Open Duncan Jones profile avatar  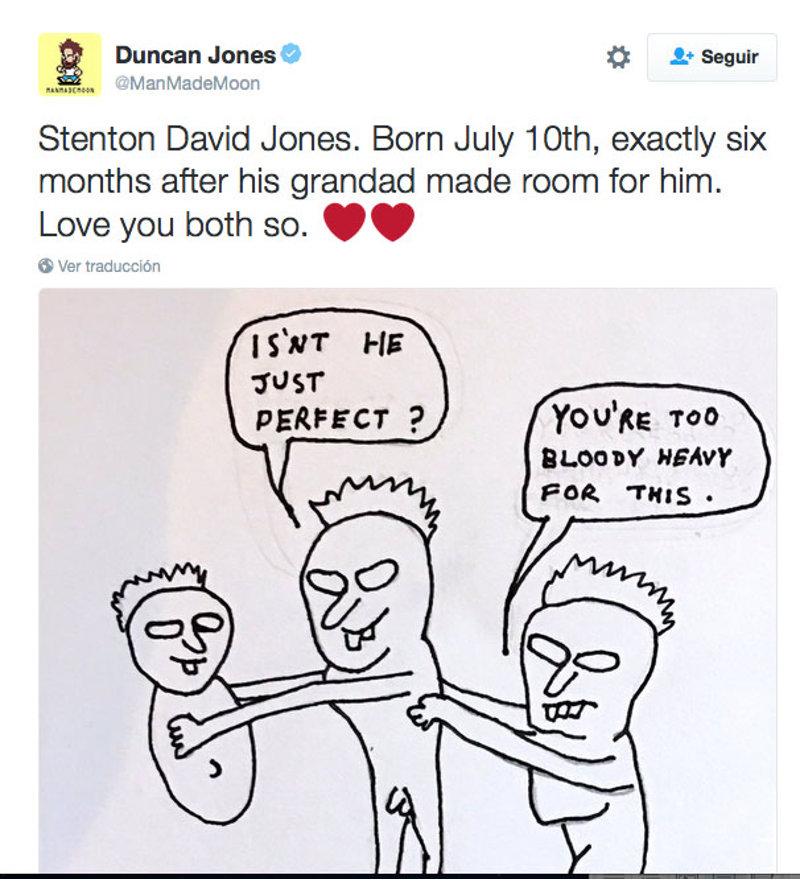coord(69,65)
